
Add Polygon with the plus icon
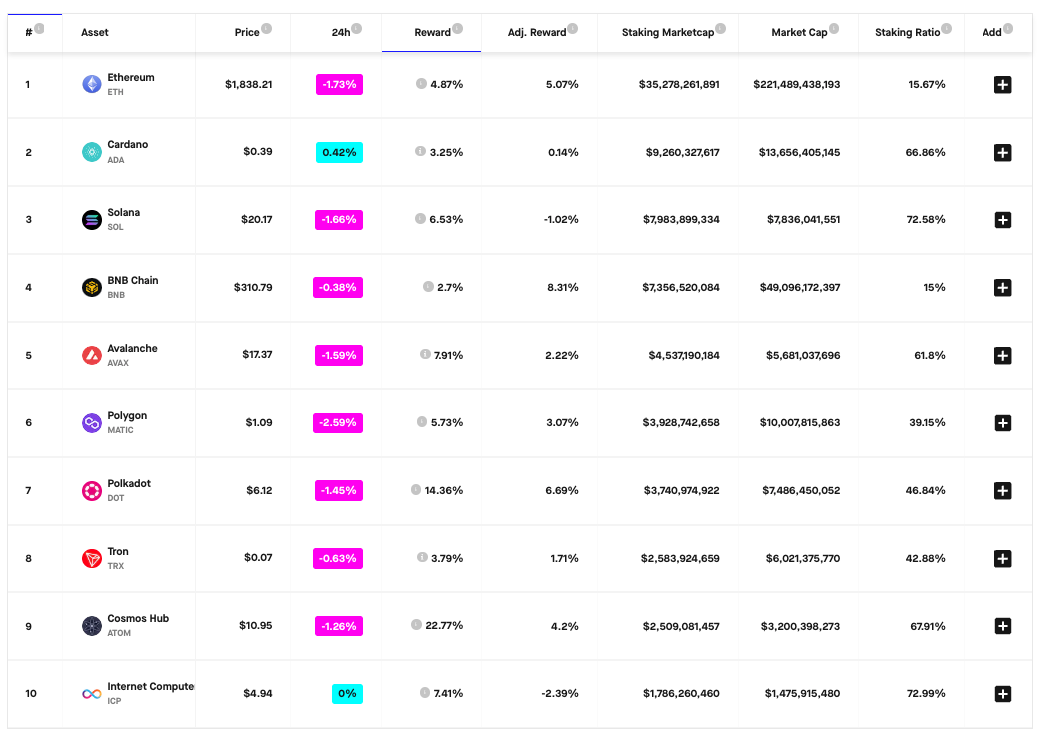1002,423
